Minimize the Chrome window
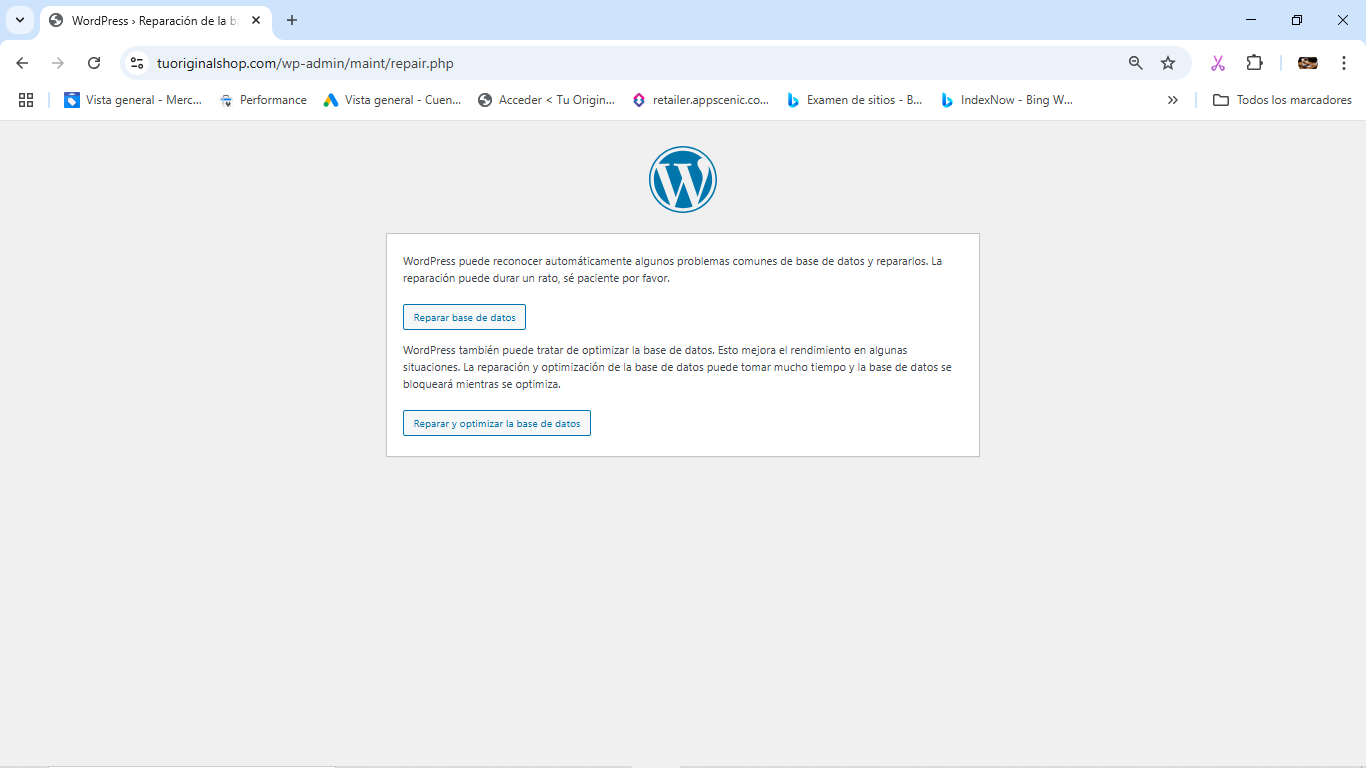 (1251, 20)
